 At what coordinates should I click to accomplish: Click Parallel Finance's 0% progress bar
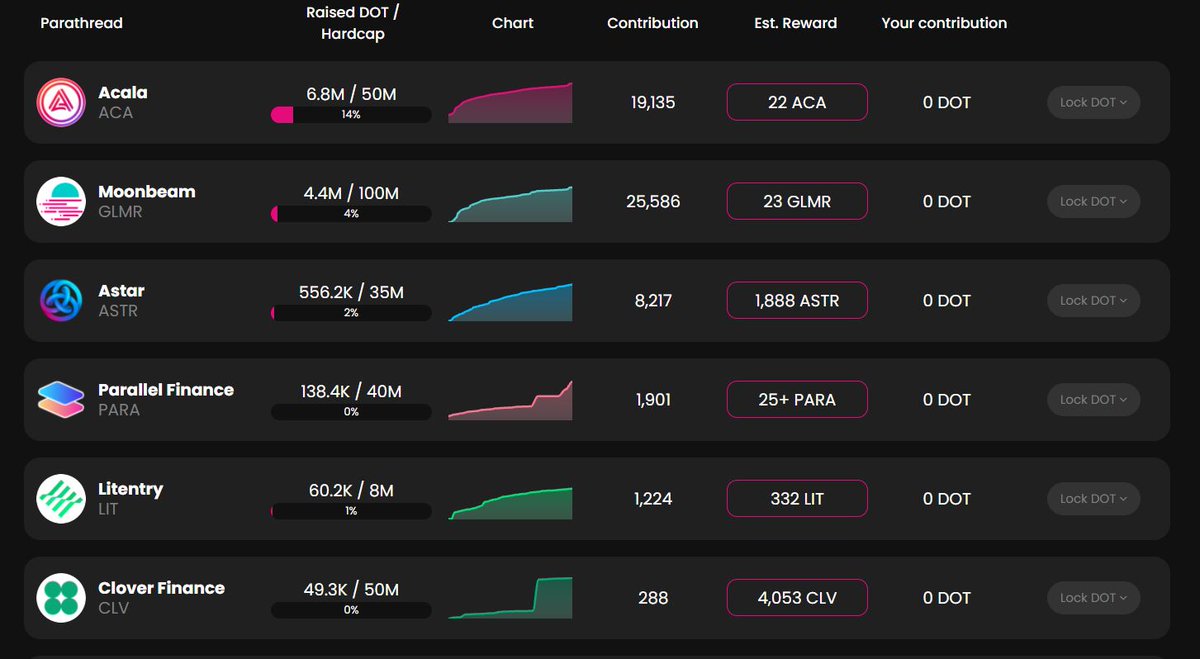351,412
